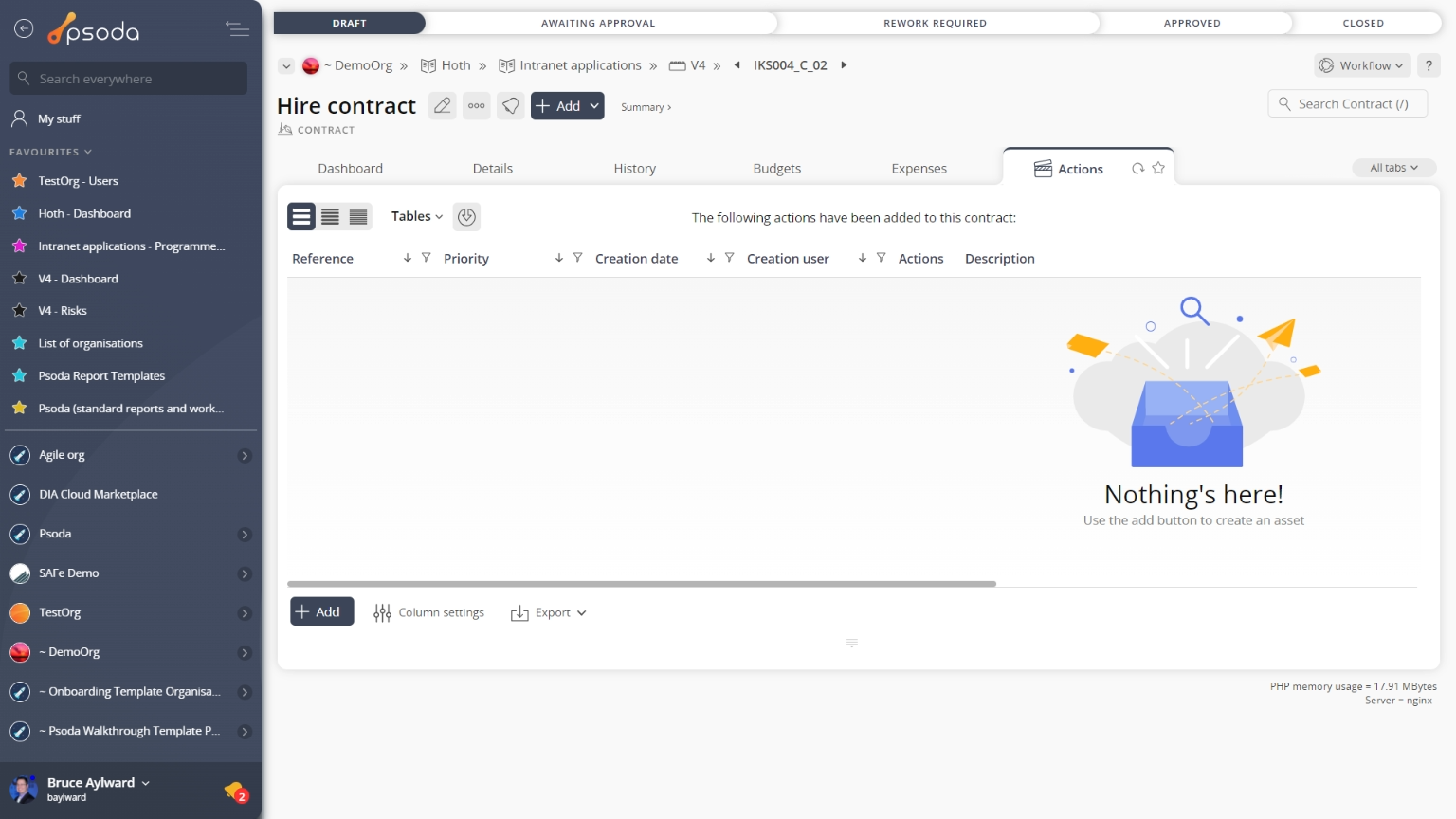Go to next contract arrow

pos(844,65)
